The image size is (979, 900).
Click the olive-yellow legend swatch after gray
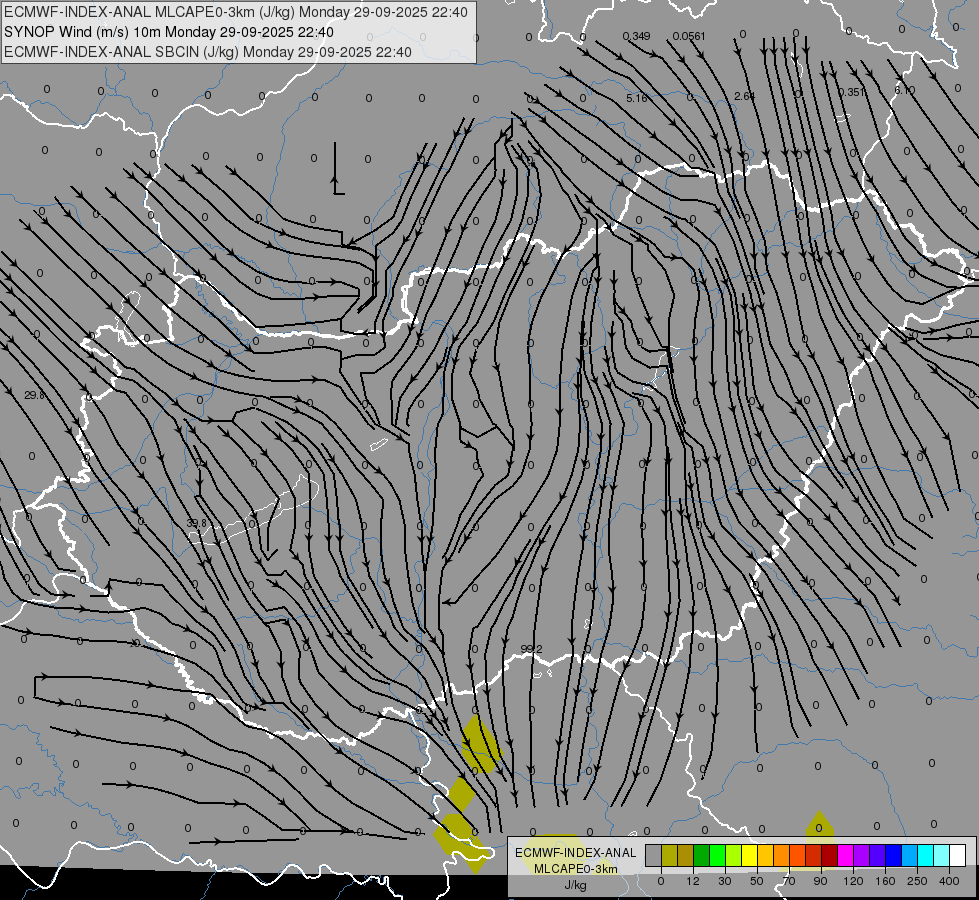point(669,855)
